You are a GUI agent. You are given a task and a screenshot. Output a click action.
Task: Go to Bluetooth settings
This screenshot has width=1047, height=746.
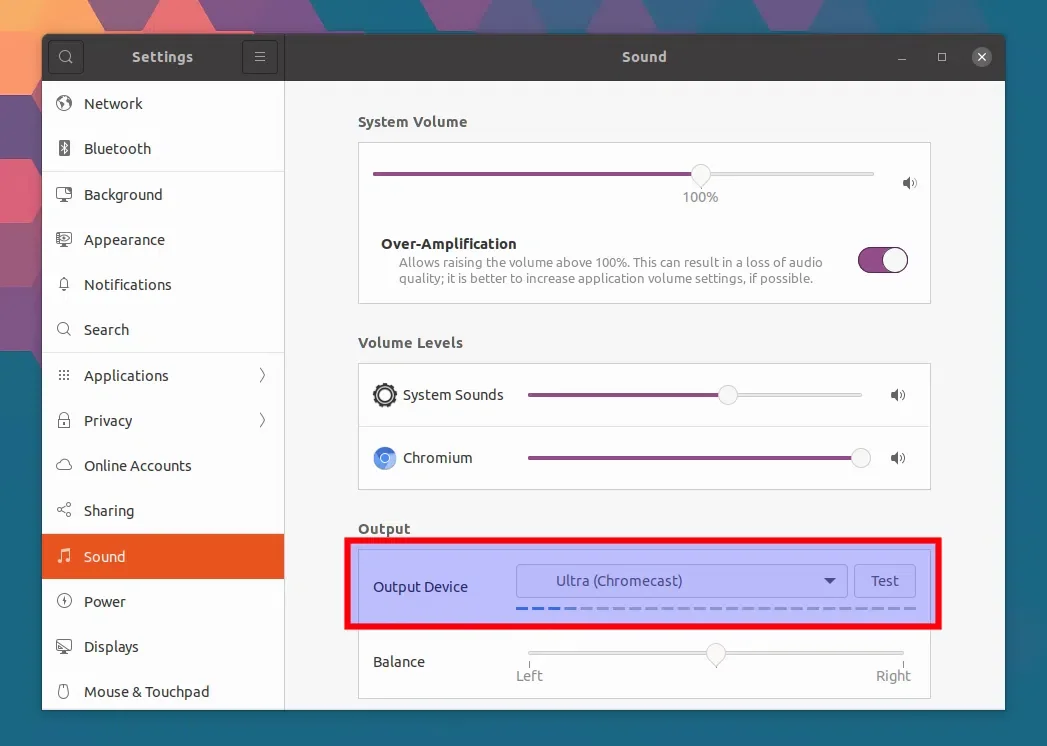pos(163,148)
